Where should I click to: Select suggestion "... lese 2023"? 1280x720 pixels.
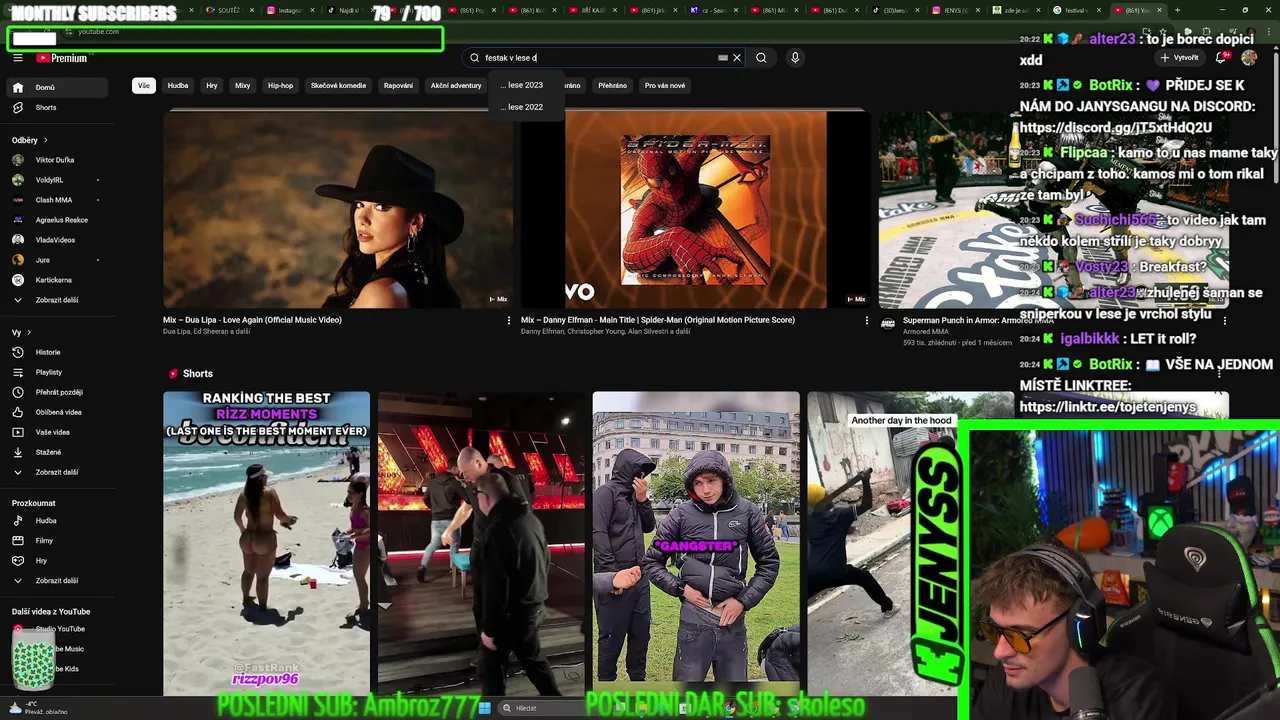[522, 85]
